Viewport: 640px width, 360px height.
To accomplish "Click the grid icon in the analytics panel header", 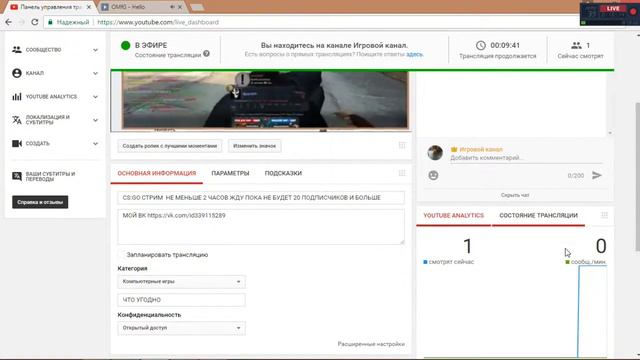I will (604, 215).
